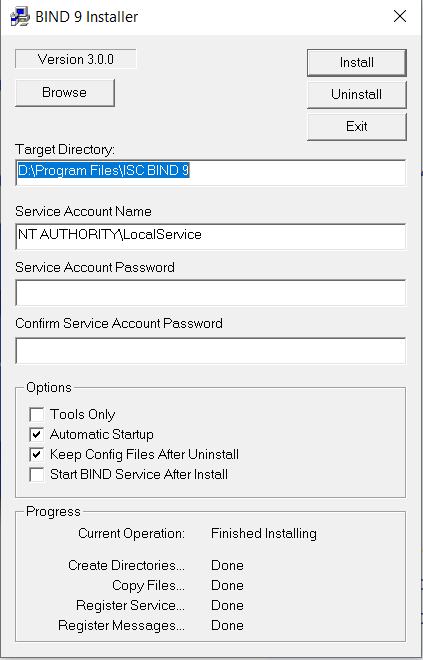Exit the installer with the Exit button
The image size is (423, 660).
pos(356,126)
